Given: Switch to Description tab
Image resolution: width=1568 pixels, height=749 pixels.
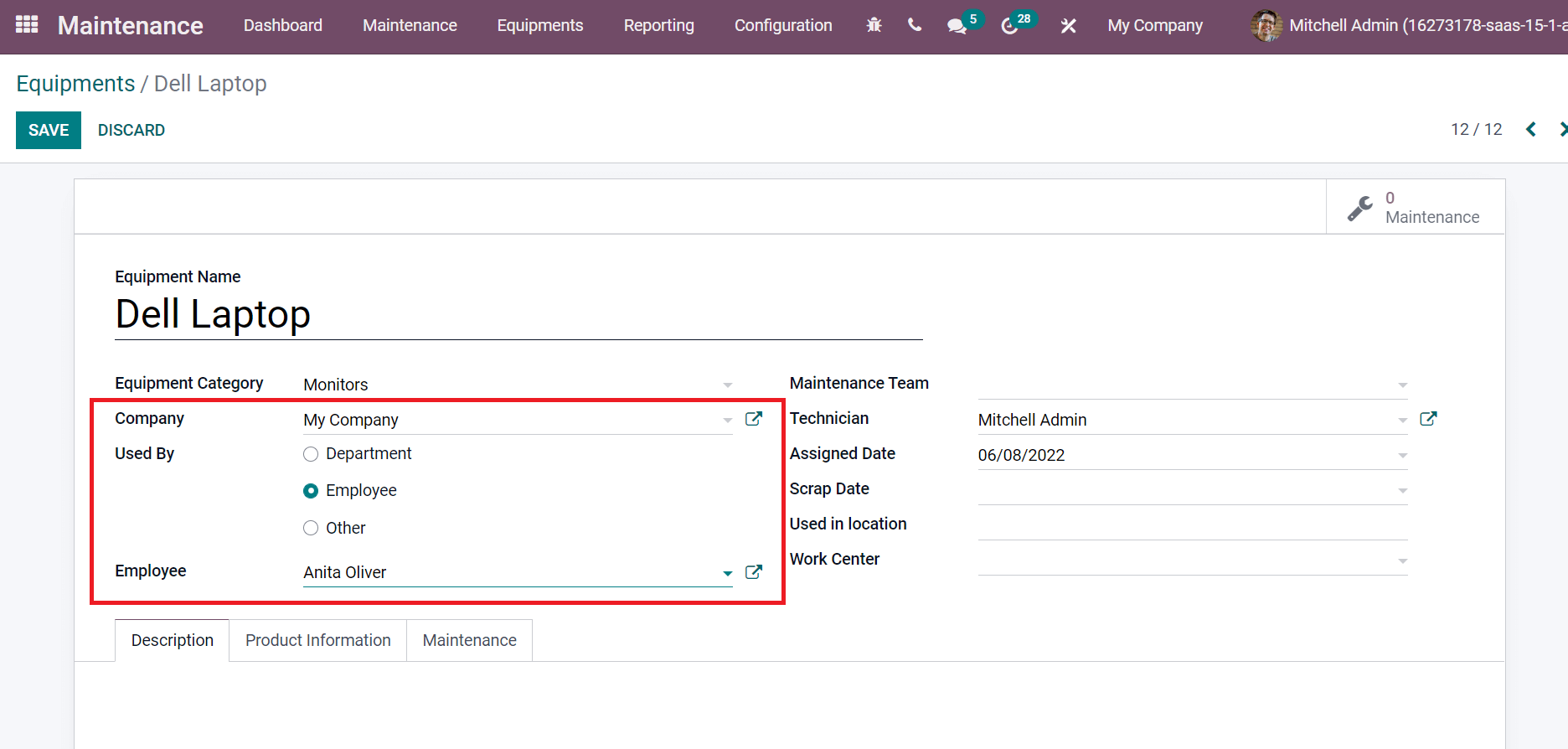Looking at the screenshot, I should [172, 640].
